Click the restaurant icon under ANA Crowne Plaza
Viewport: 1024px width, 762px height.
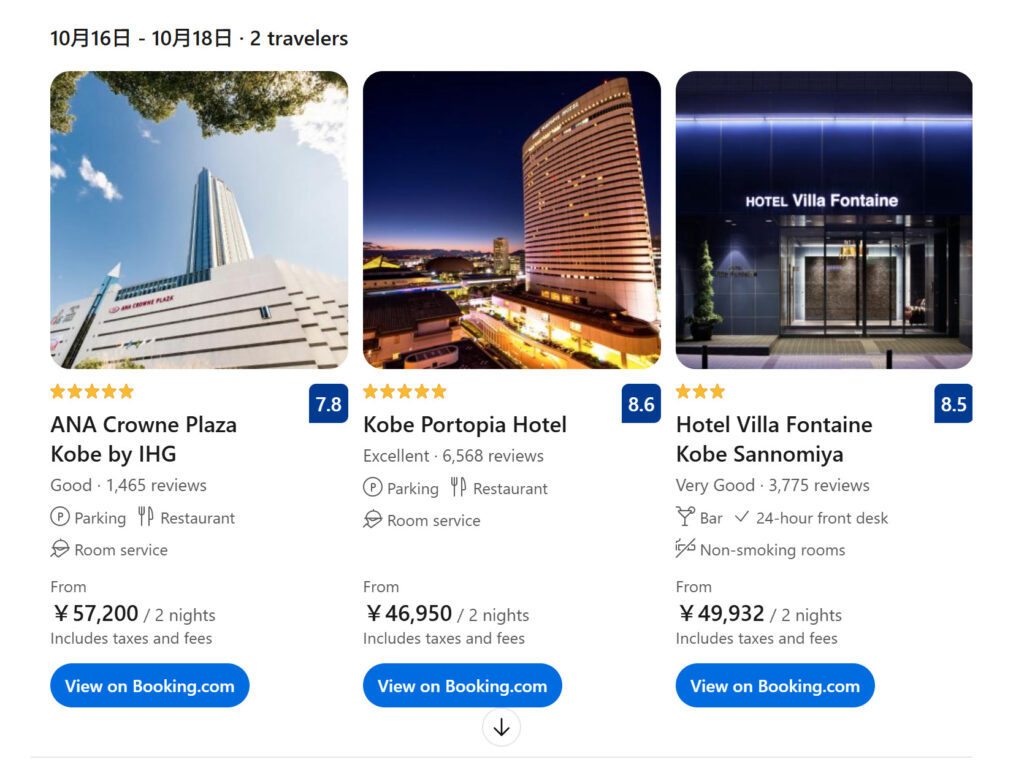(146, 517)
